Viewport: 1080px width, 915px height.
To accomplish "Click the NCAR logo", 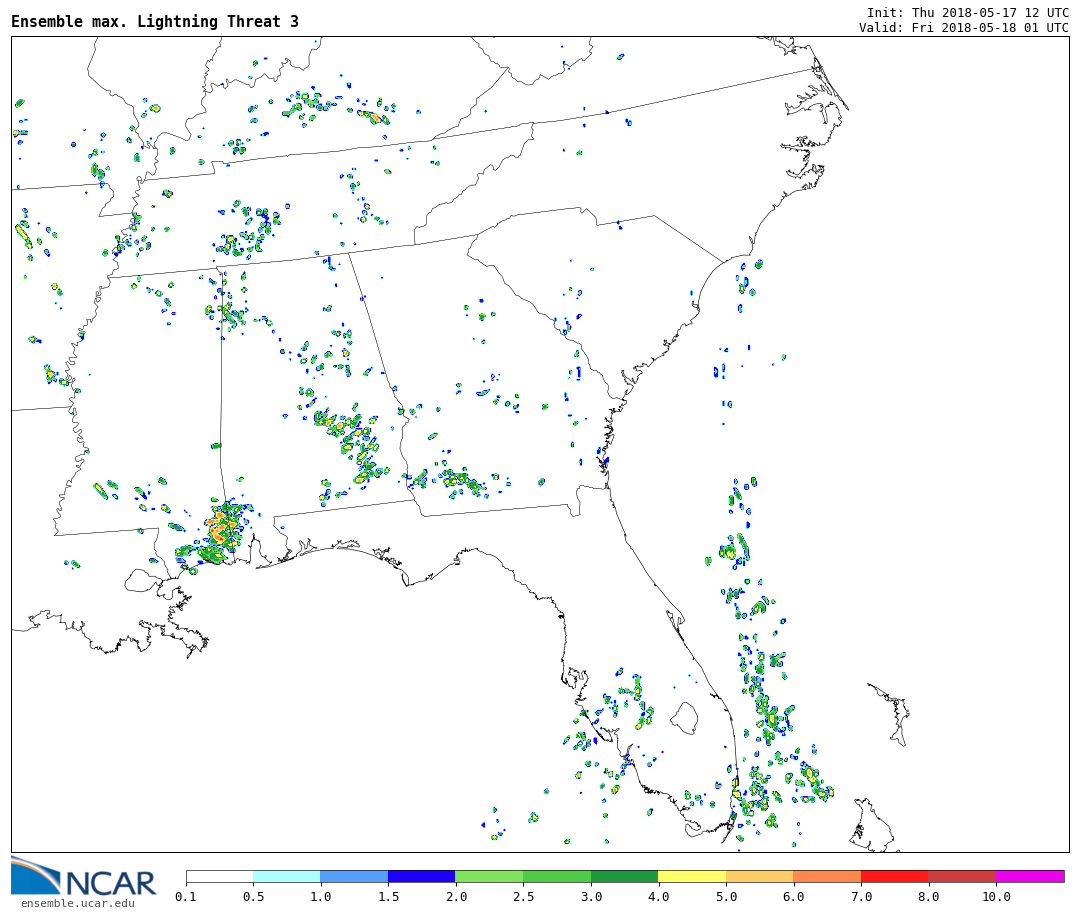I will (83, 876).
